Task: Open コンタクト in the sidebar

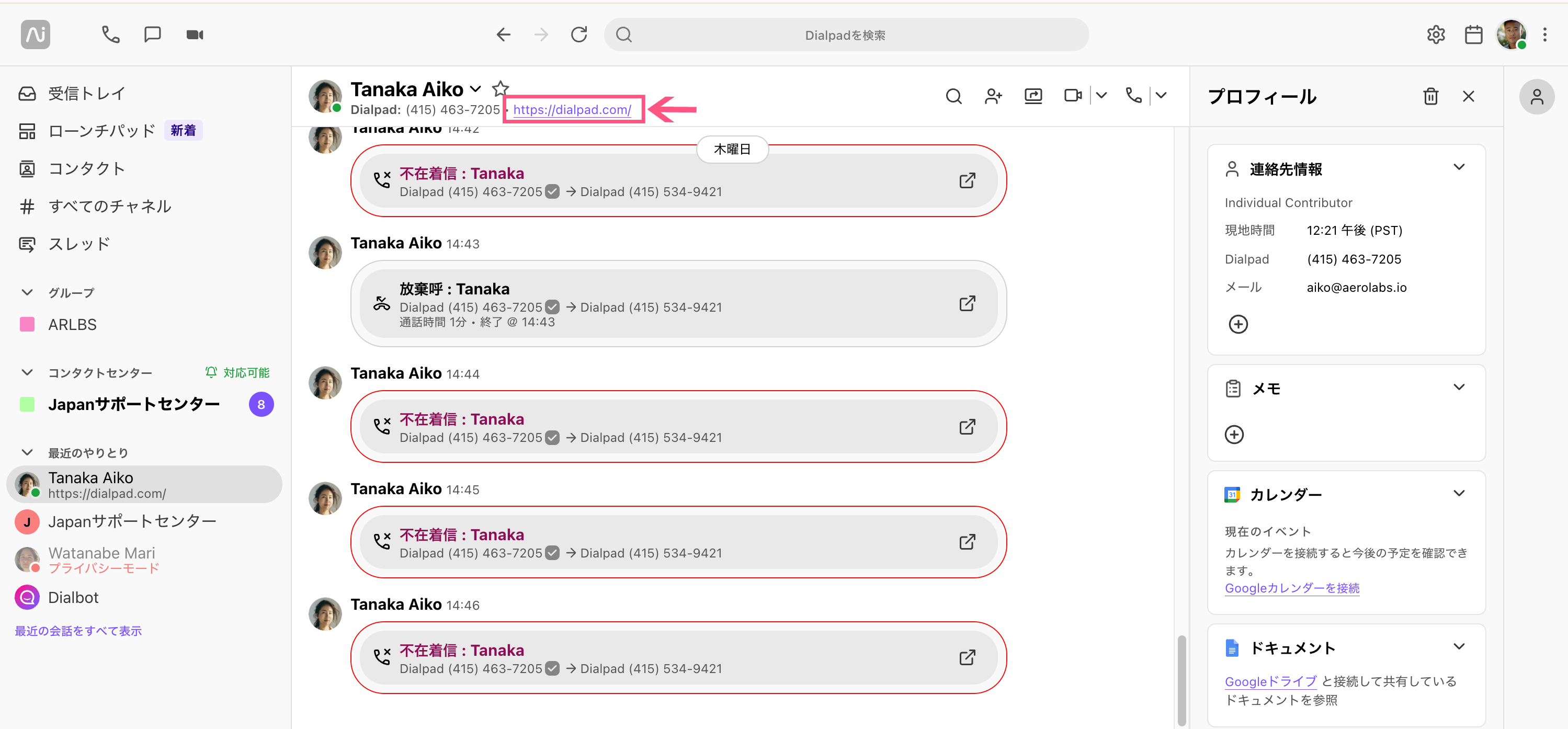Action: pyautogui.click(x=146, y=168)
